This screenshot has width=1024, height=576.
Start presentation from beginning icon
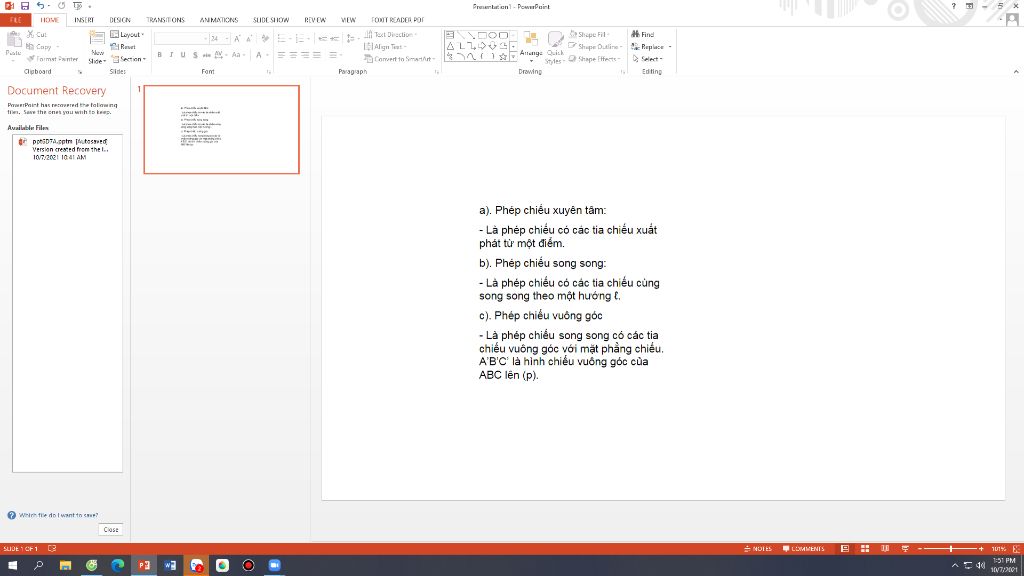pyautogui.click(x=77, y=6)
